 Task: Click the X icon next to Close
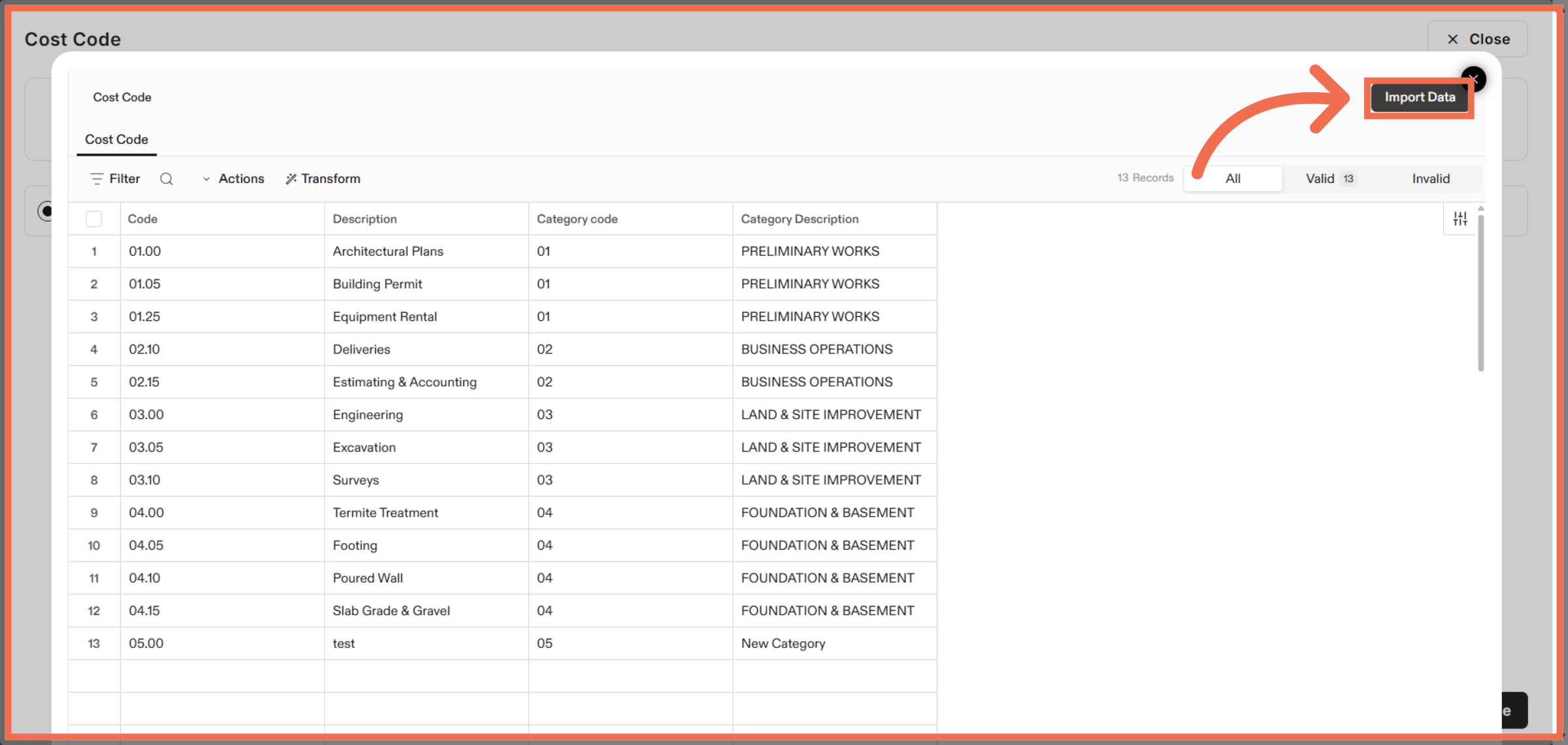pos(1452,39)
